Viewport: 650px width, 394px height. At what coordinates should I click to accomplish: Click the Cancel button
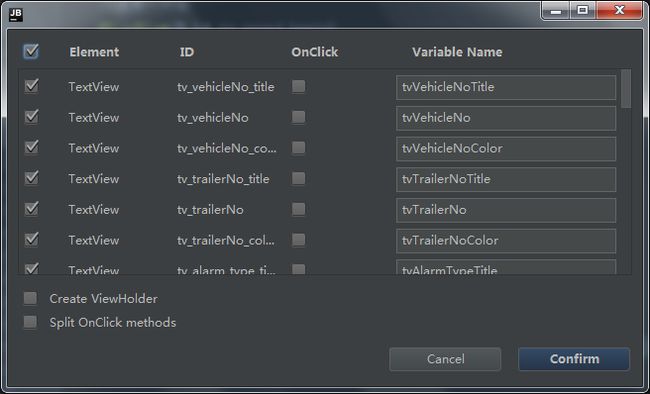445,359
